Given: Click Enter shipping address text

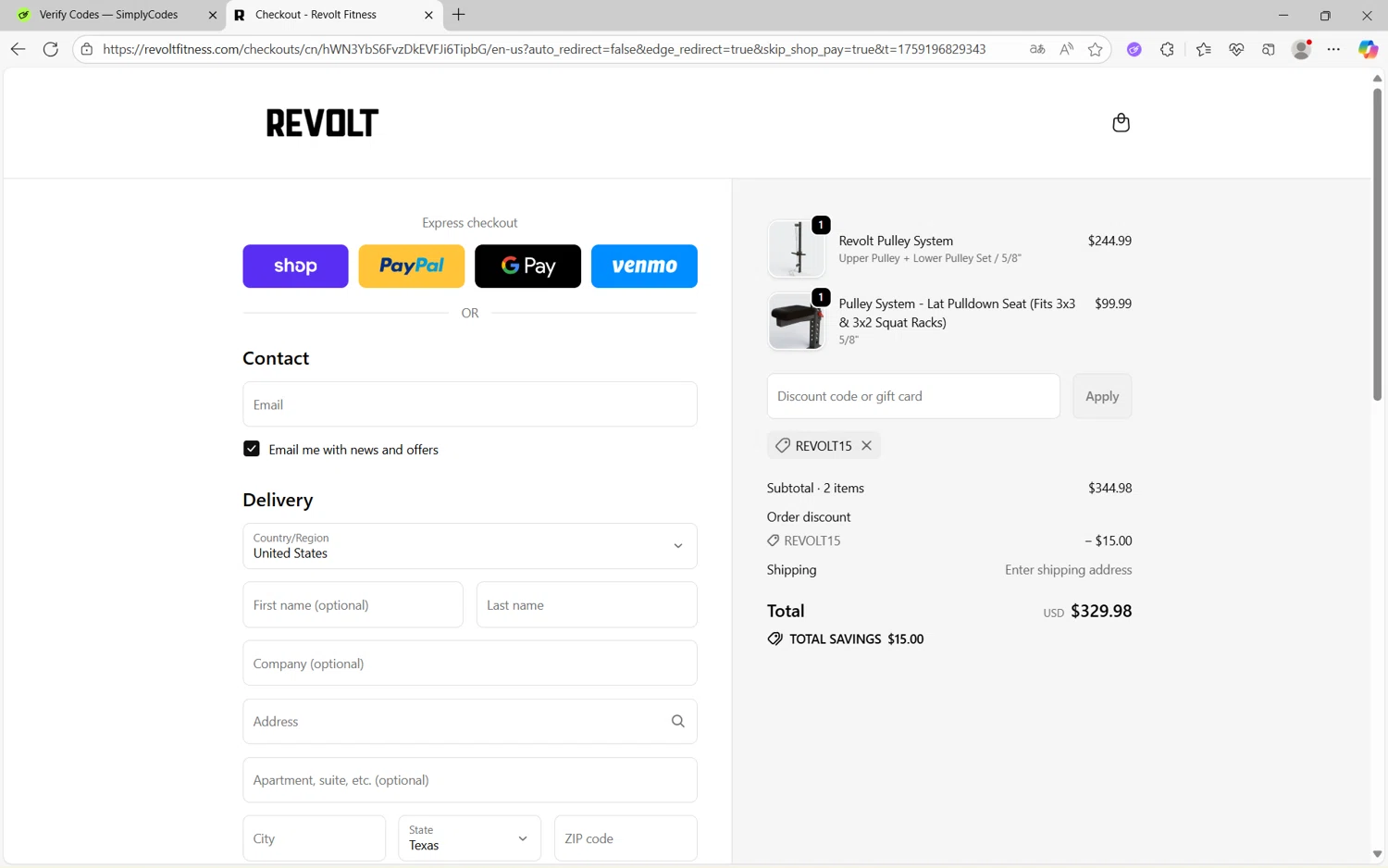Looking at the screenshot, I should pyautogui.click(x=1069, y=570).
